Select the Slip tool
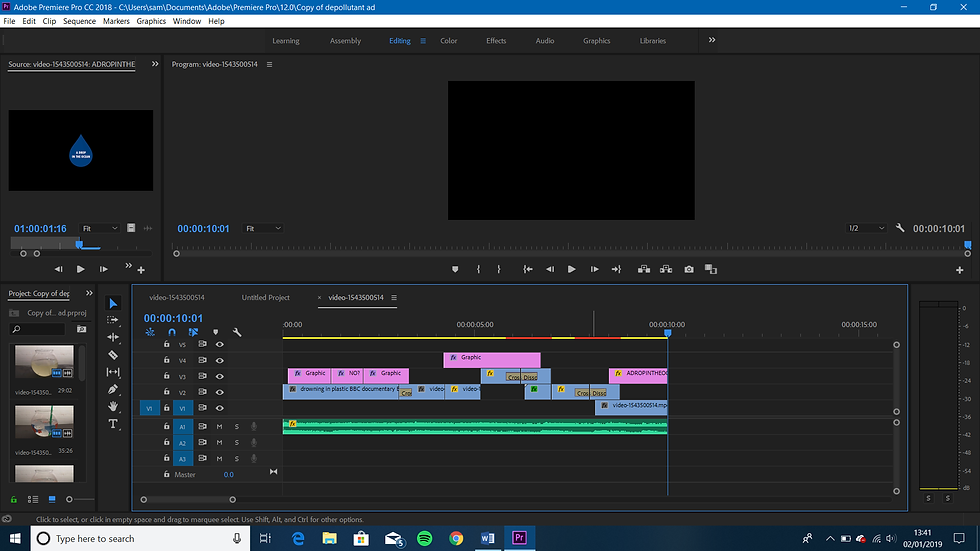 click(x=112, y=372)
